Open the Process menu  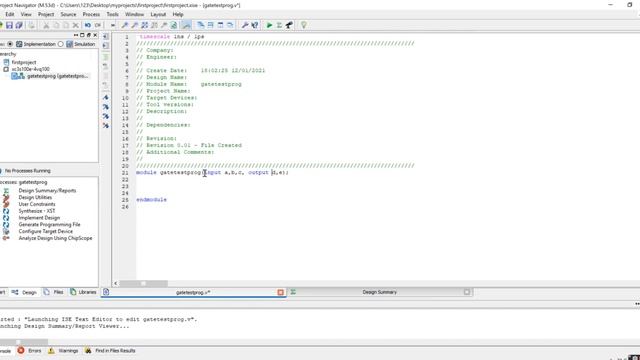coord(91,14)
